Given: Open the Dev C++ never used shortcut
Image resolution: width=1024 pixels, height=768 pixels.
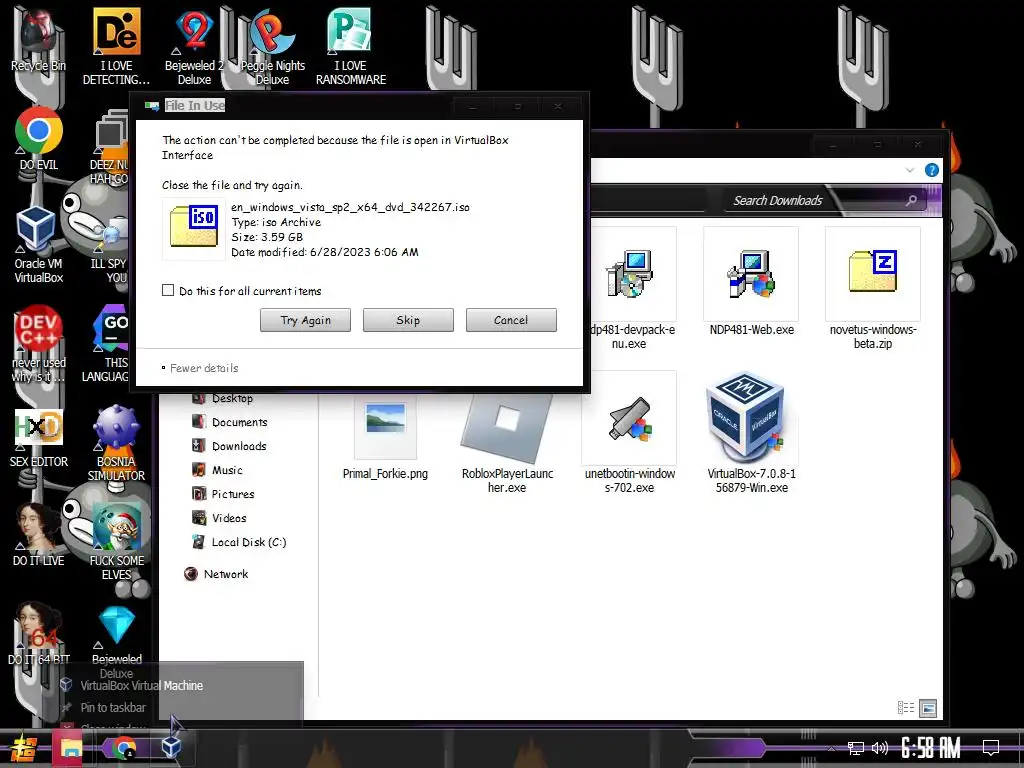Looking at the screenshot, I should pyautogui.click(x=39, y=344).
